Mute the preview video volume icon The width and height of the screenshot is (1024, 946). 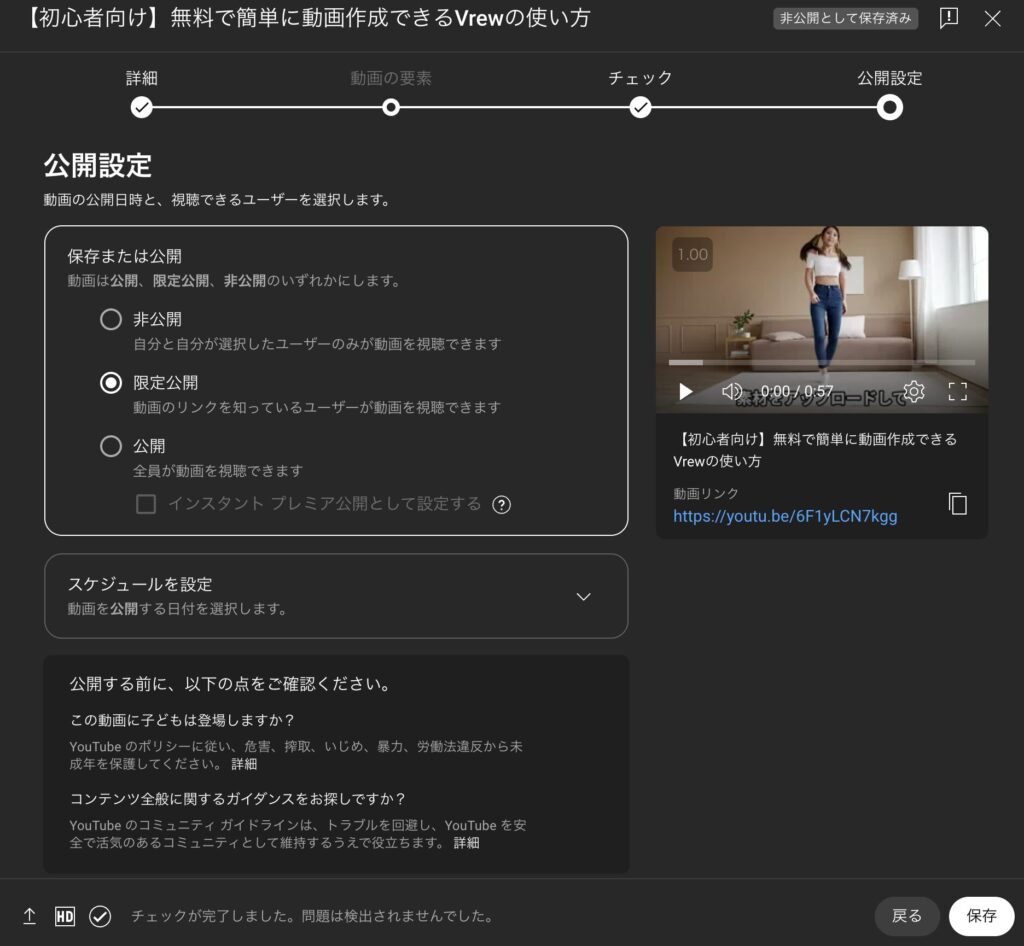pos(731,391)
